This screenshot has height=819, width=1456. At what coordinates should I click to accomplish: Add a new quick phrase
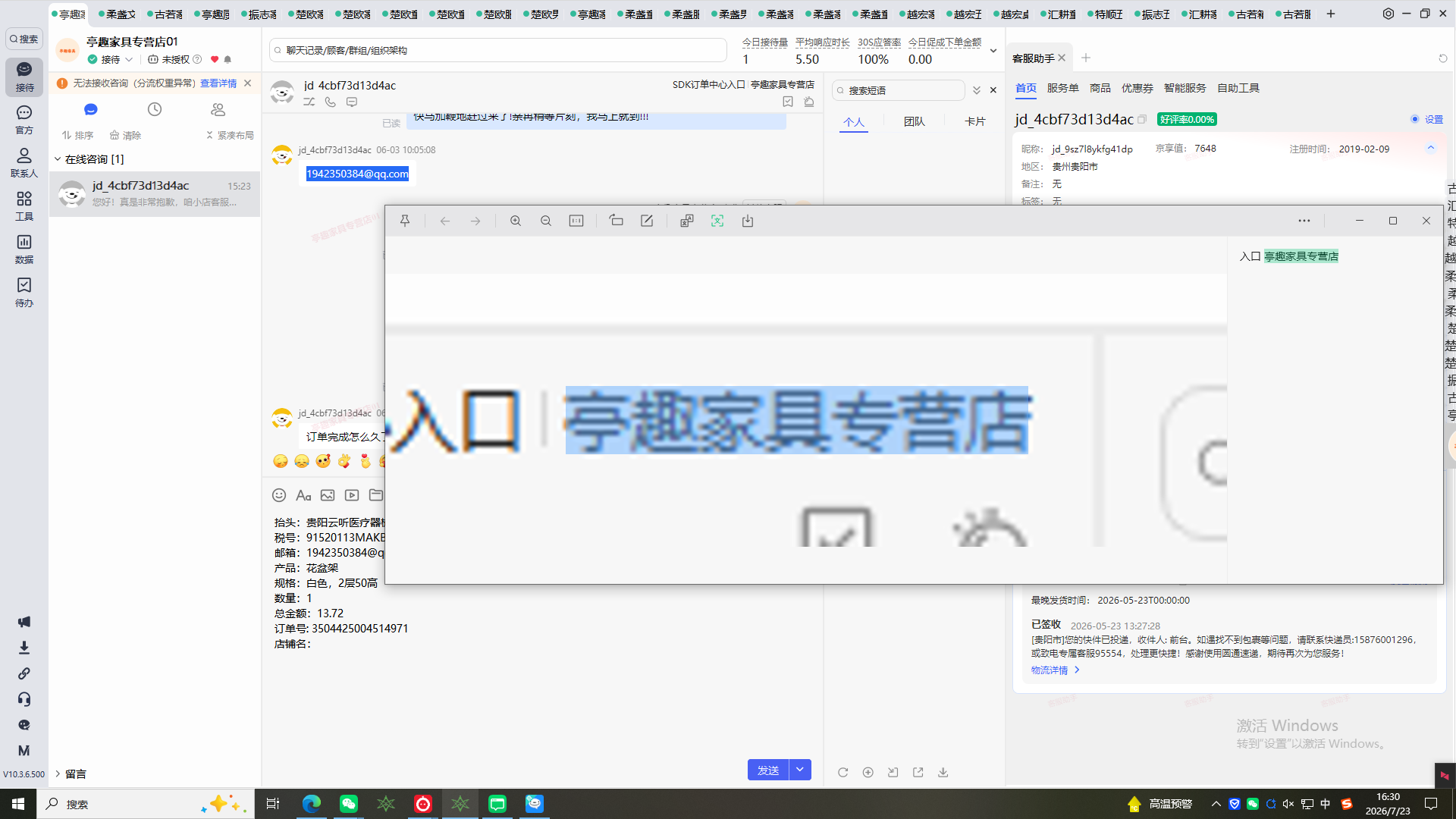(868, 772)
